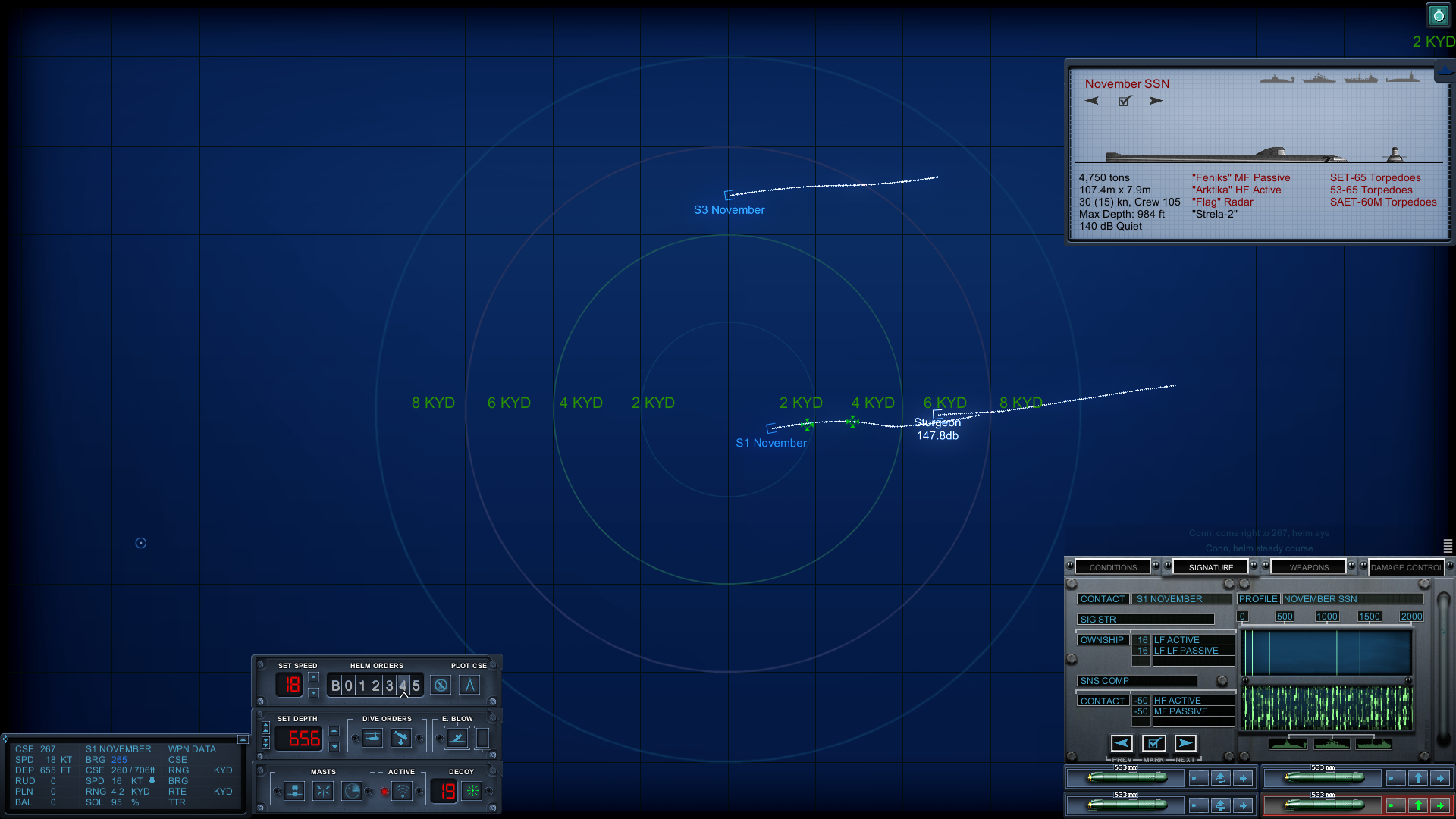Toggle silent running icon in helm panel
Screen dimensions: 1456x819
(x=441, y=686)
